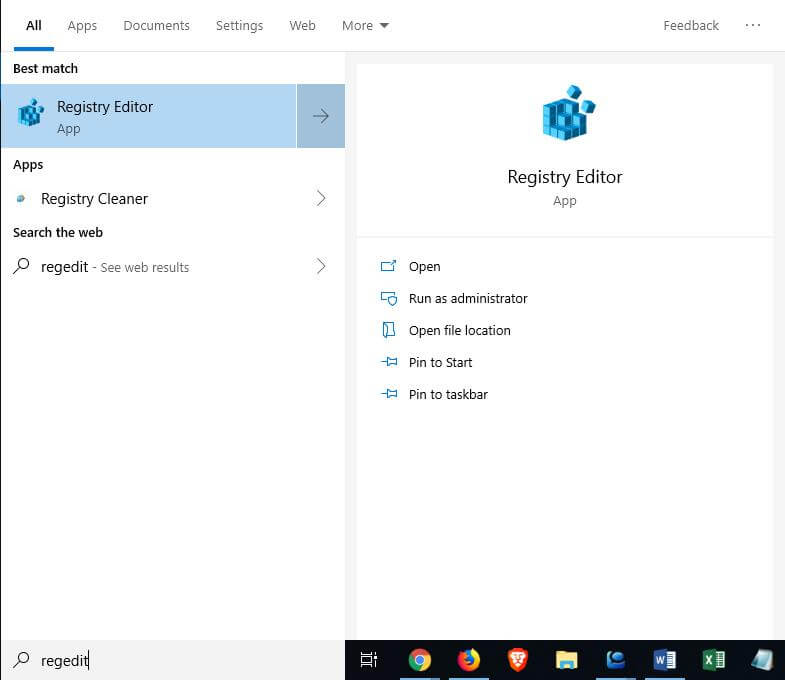Switch to the Documents tab
This screenshot has width=785, height=680.
pos(156,26)
